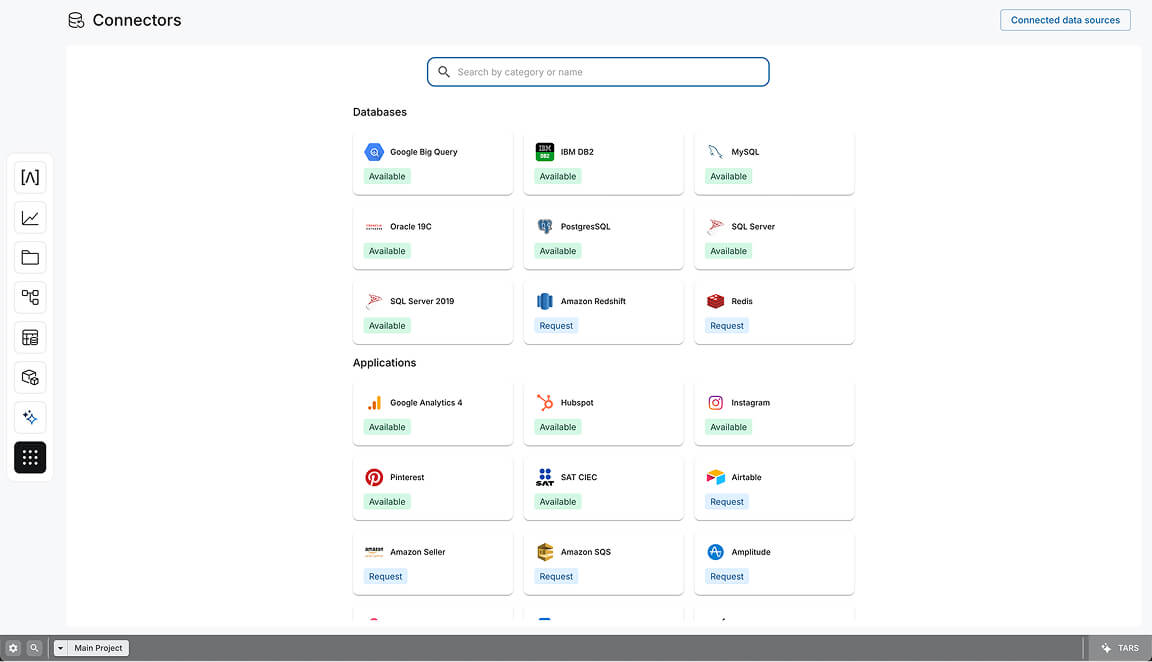The width and height of the screenshot is (1152, 662).
Task: Open the logo home icon in sidebar
Action: 30,177
